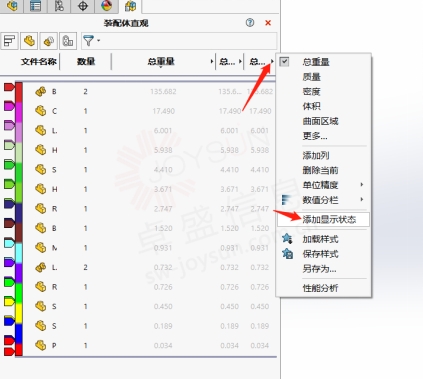Open arrow menu of last 总... column
Viewport: 423px width, 380px height.
tap(272, 62)
